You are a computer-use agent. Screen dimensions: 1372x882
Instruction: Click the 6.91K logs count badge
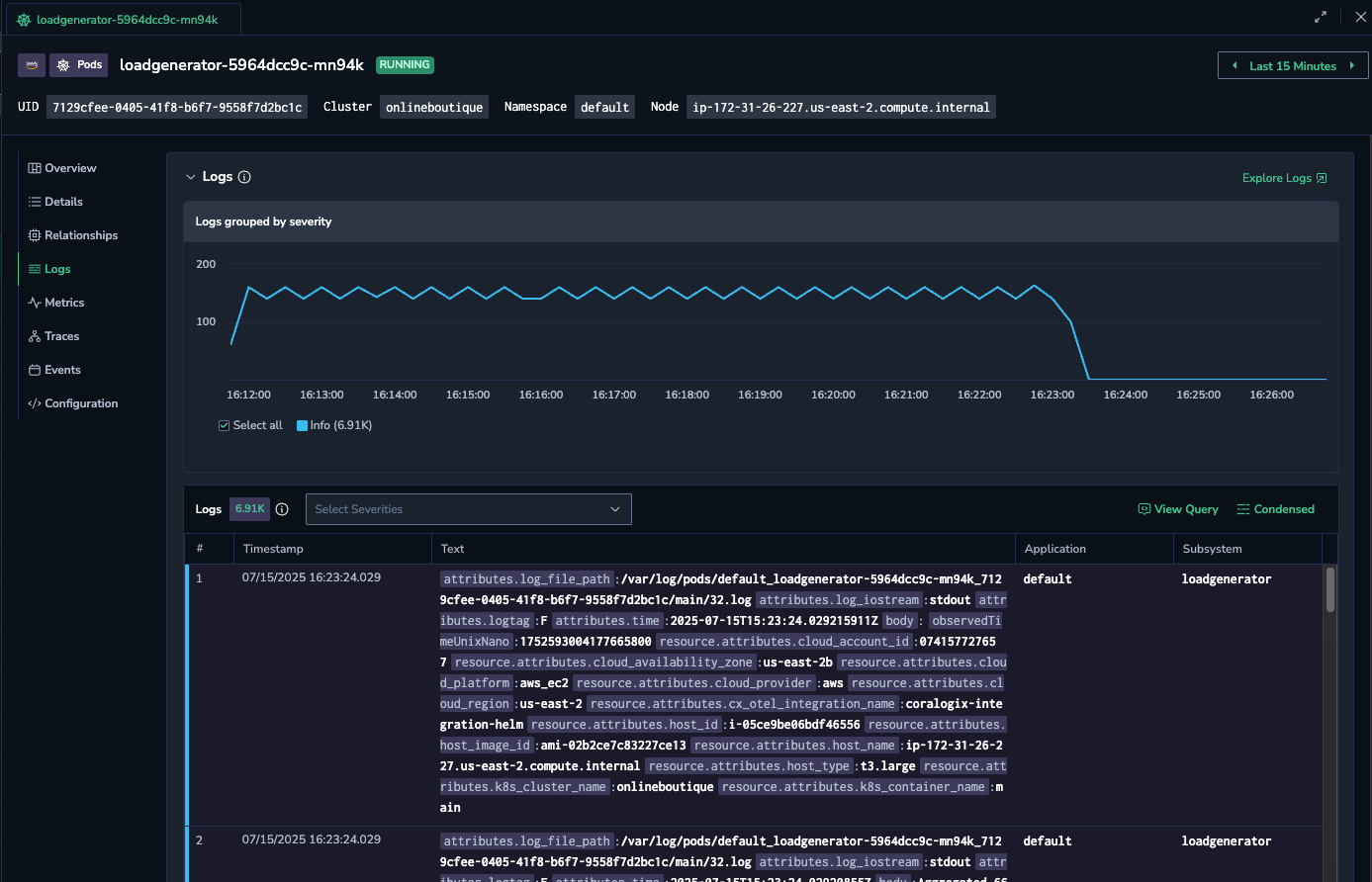coord(249,509)
